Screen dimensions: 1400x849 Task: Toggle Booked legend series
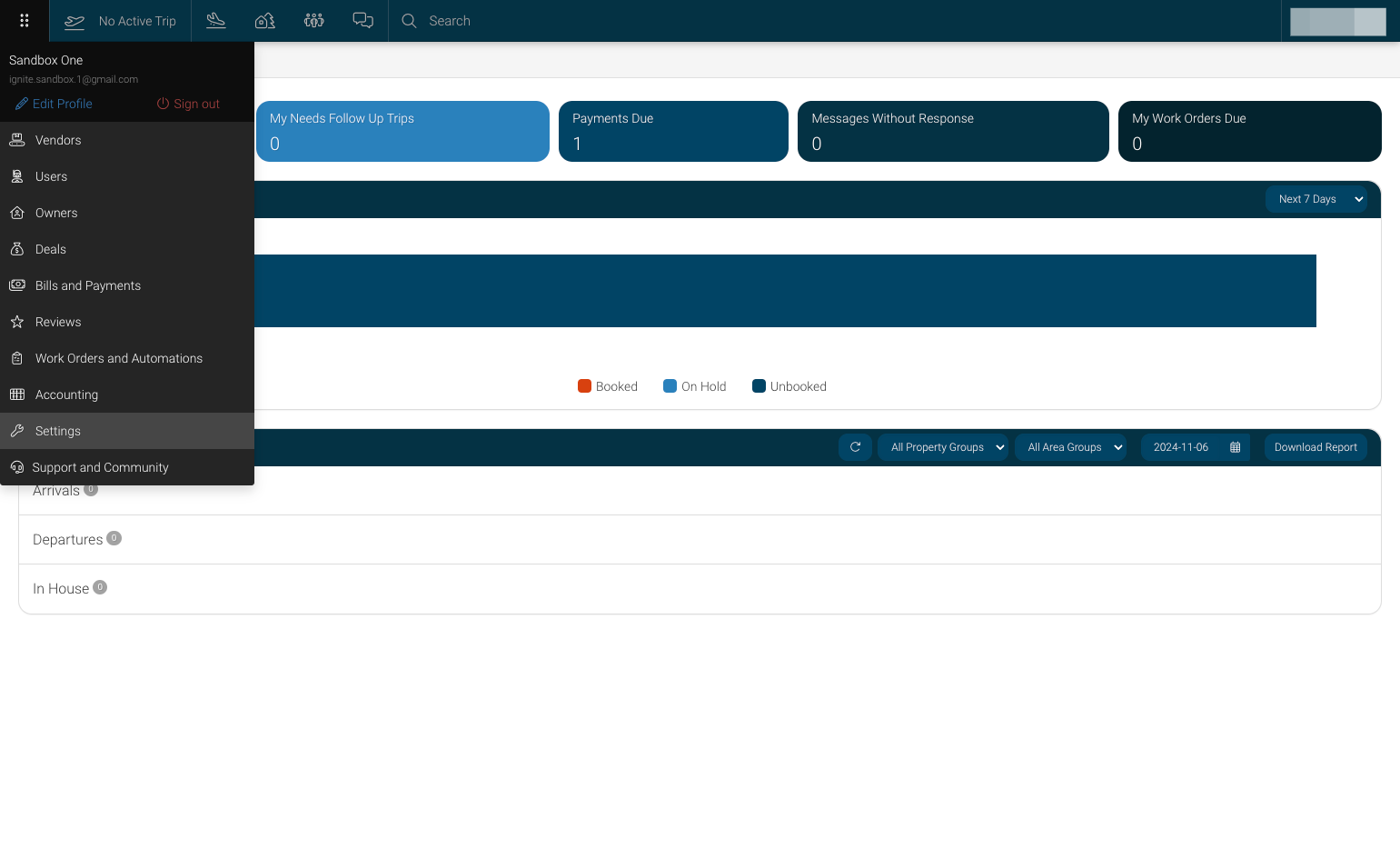(608, 386)
